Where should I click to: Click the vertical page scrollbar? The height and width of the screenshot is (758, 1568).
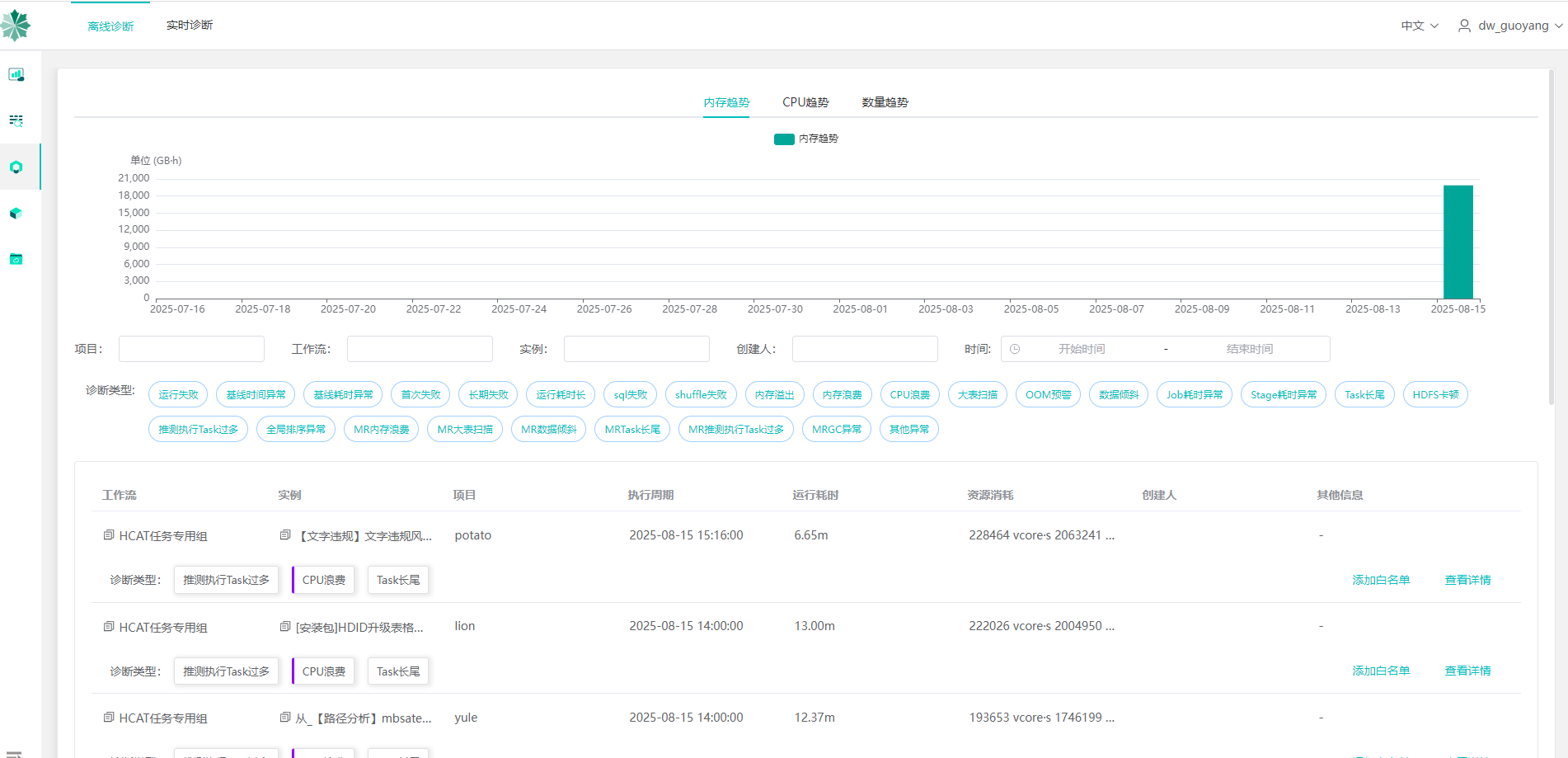pos(1550,238)
